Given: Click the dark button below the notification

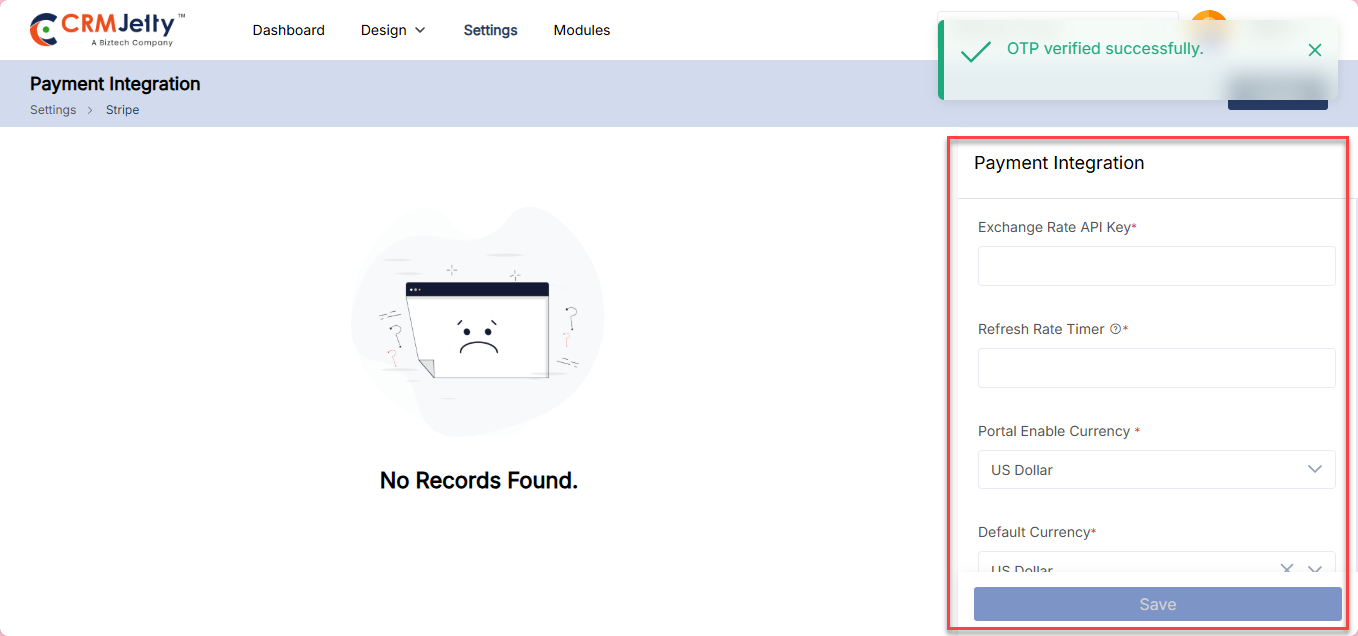Looking at the screenshot, I should click(x=1277, y=104).
